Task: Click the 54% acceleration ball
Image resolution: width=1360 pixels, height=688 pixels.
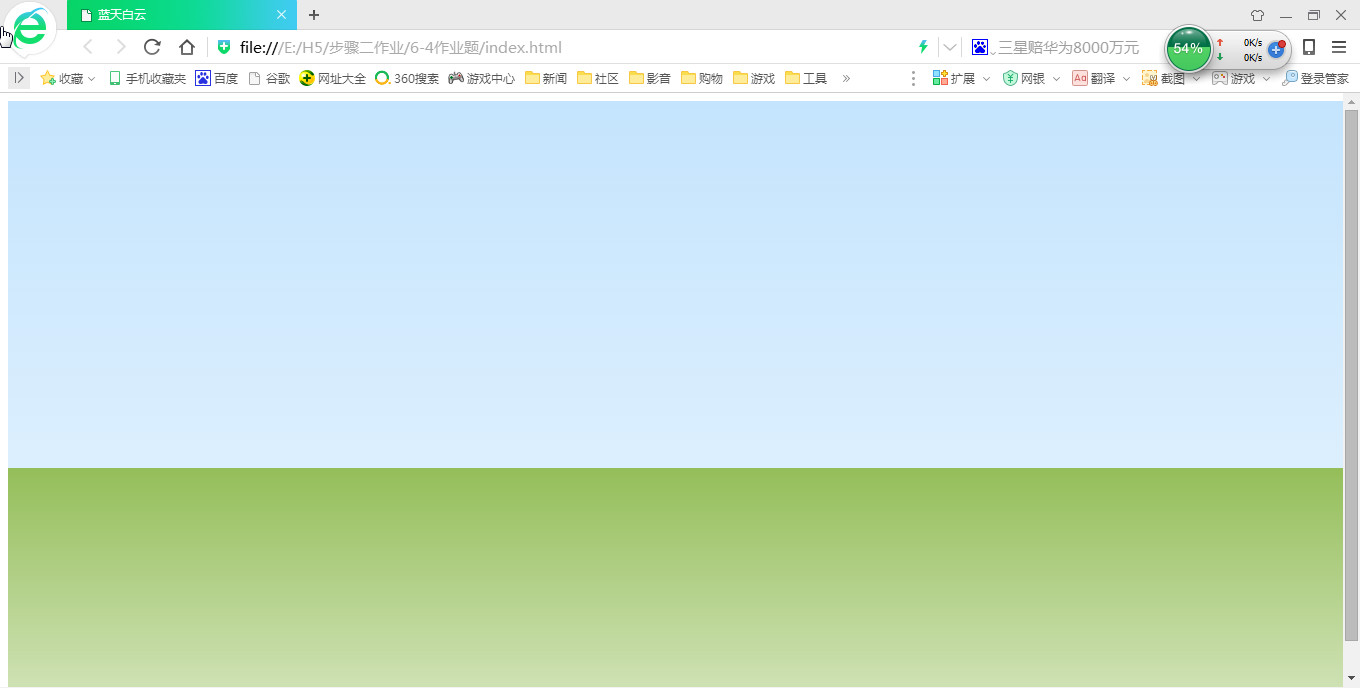Action: click(x=1187, y=47)
